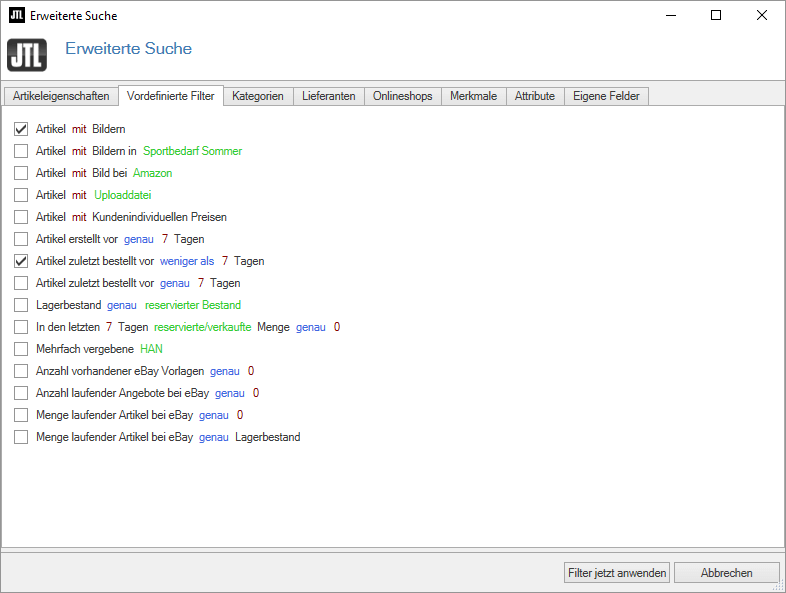Click the Abbrechen button
The height and width of the screenshot is (593, 786).
[x=726, y=573]
